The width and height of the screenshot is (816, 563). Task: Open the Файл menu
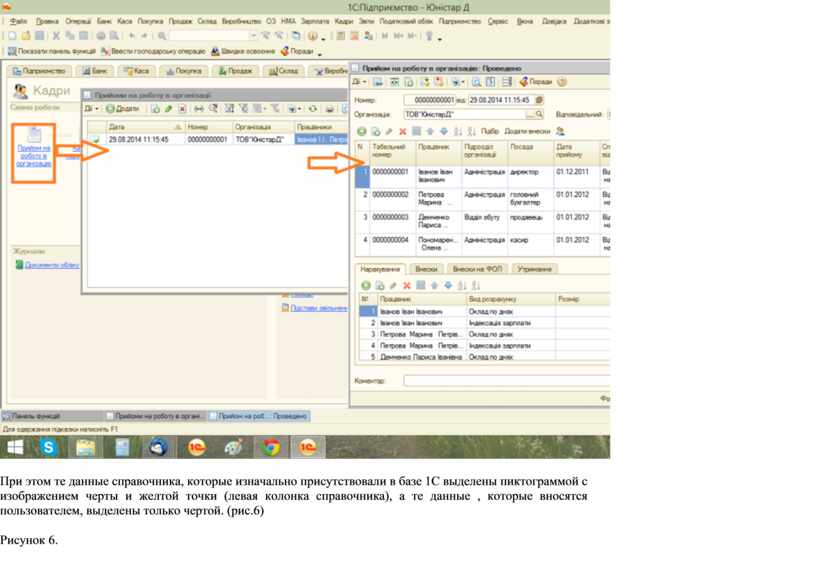pyautogui.click(x=18, y=21)
